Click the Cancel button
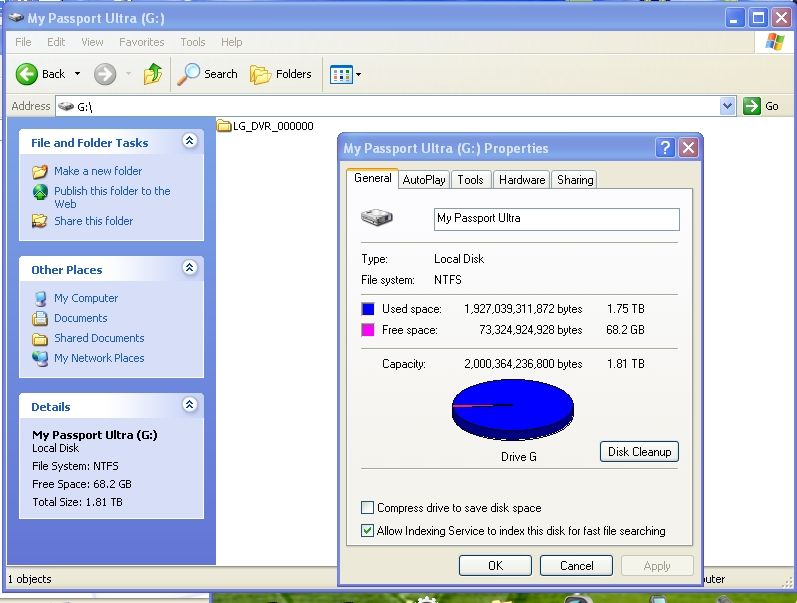 (576, 565)
